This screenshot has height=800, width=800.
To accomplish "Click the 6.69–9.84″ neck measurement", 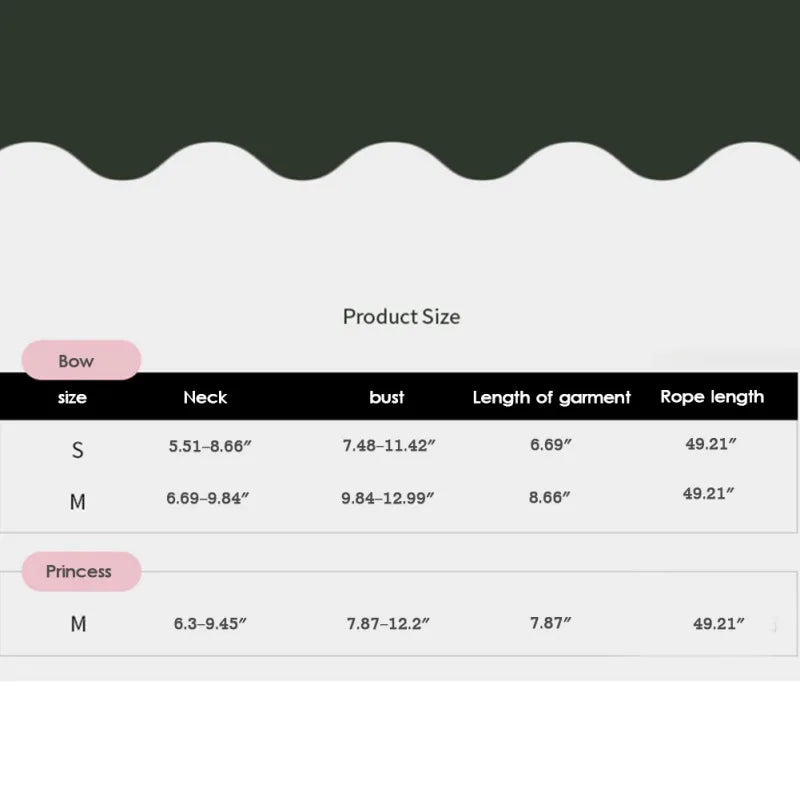I will 205,497.
